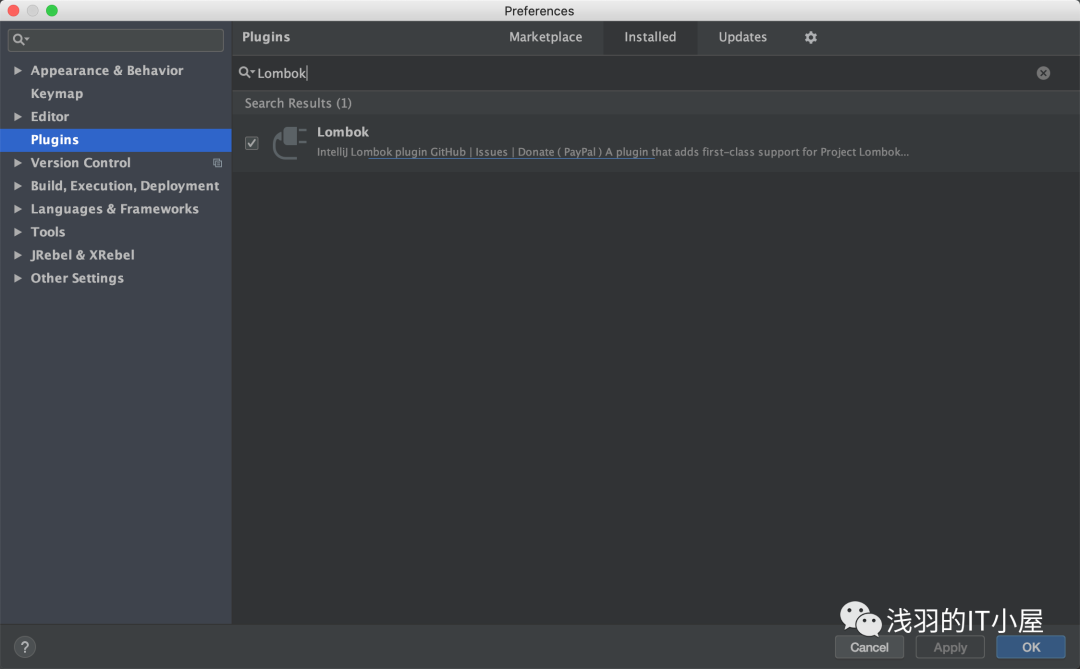Open the Donate link in Lombok description
Image resolution: width=1080 pixels, height=669 pixels.
pyautogui.click(x=536, y=152)
